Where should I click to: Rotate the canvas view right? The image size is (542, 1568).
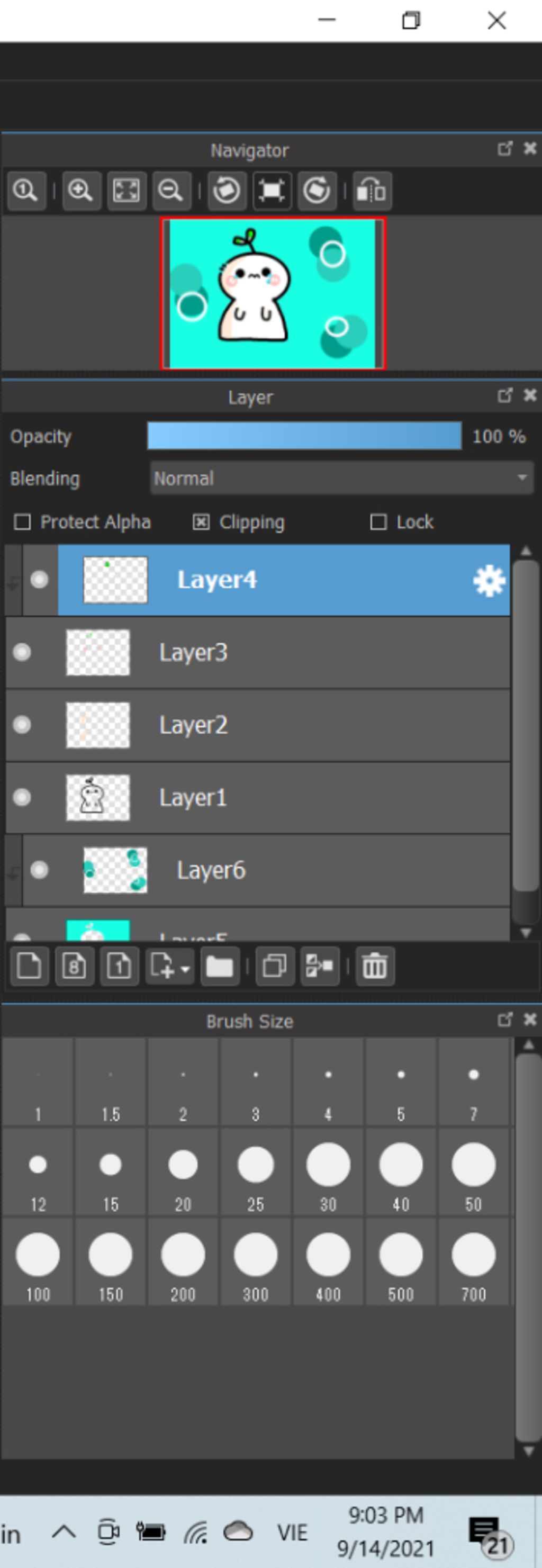coord(317,191)
